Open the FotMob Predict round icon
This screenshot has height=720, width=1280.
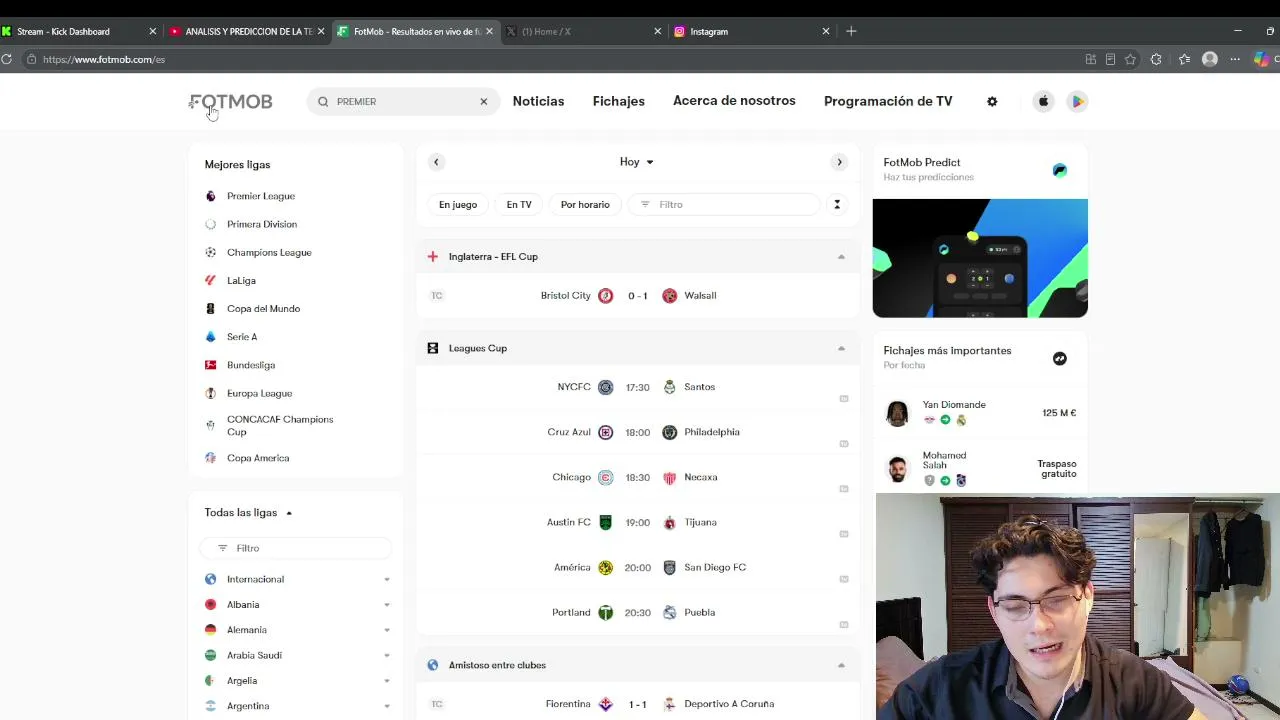1060,170
